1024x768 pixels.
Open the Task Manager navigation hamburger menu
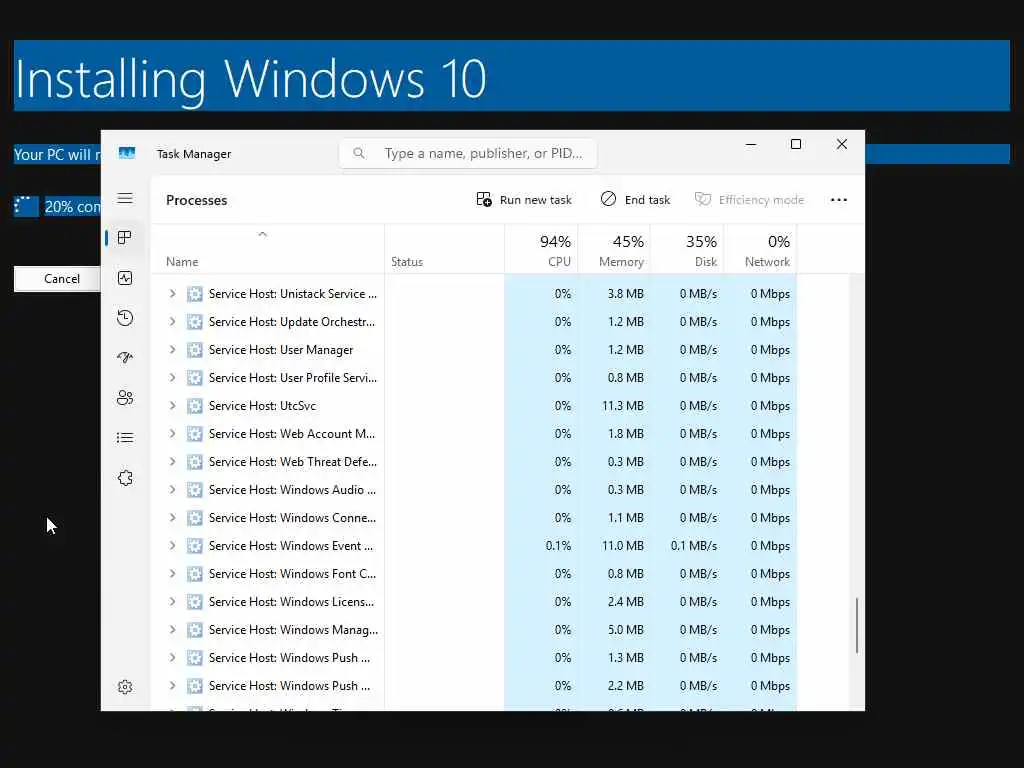click(125, 198)
